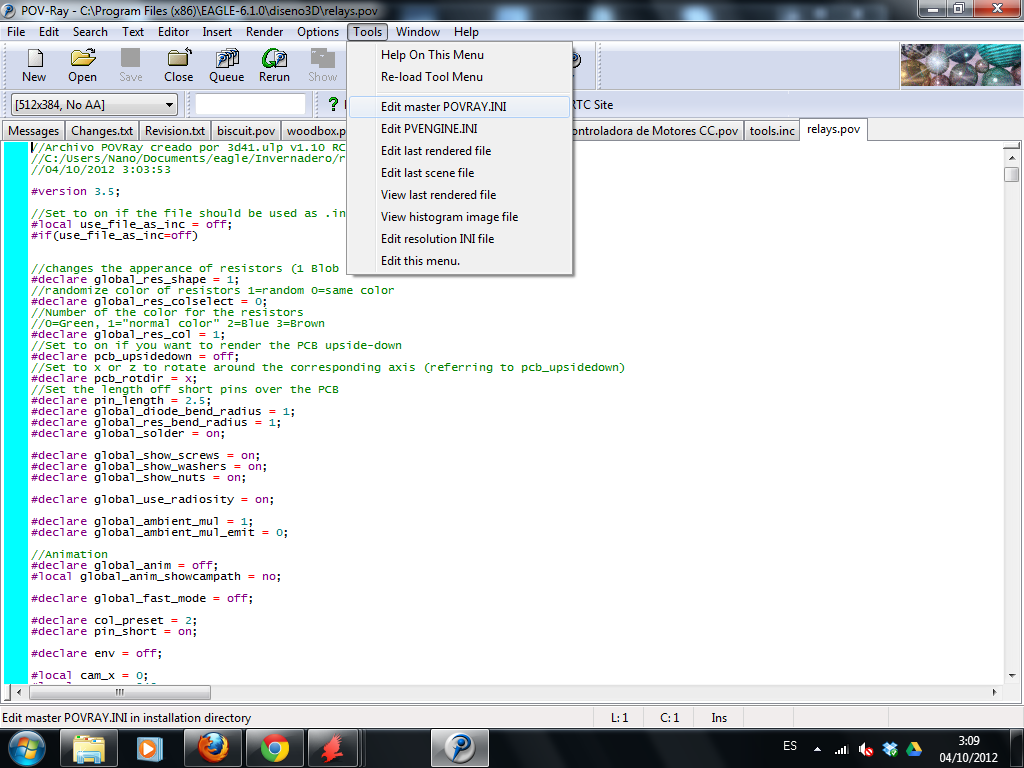The height and width of the screenshot is (768, 1024).
Task: Open the File menu
Action: (16, 31)
